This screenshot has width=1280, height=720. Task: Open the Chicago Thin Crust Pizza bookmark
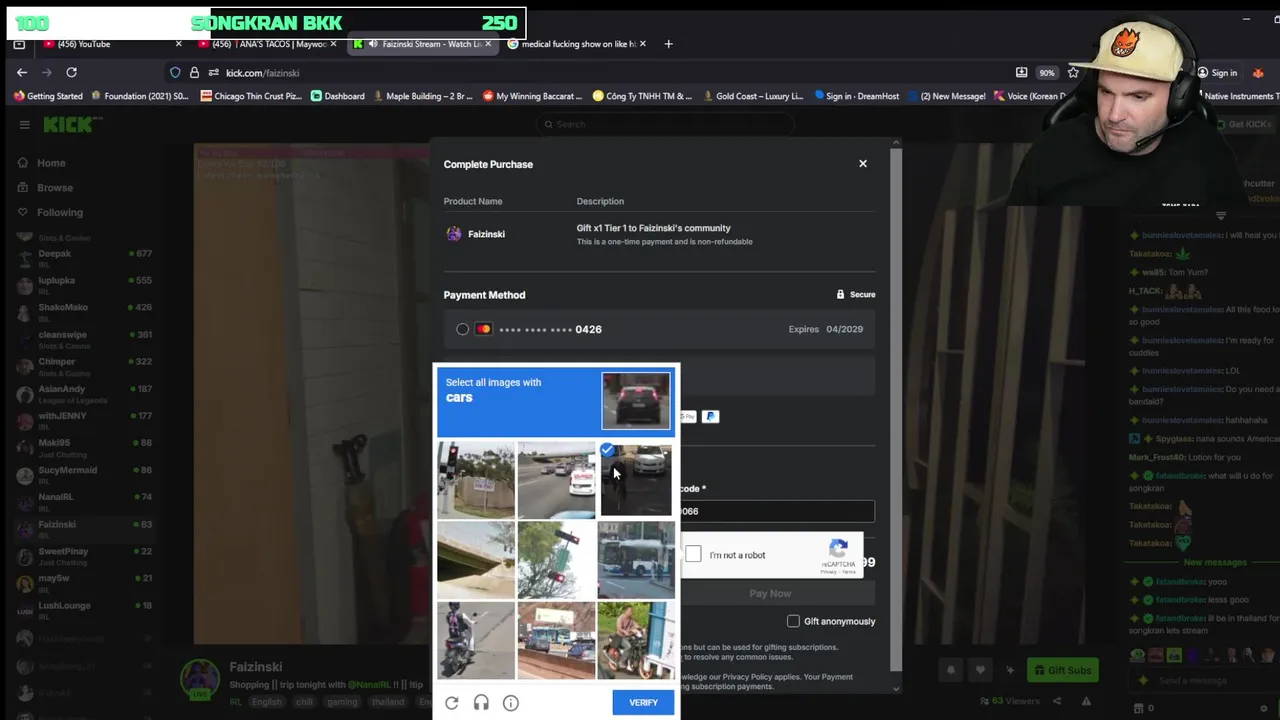250,96
